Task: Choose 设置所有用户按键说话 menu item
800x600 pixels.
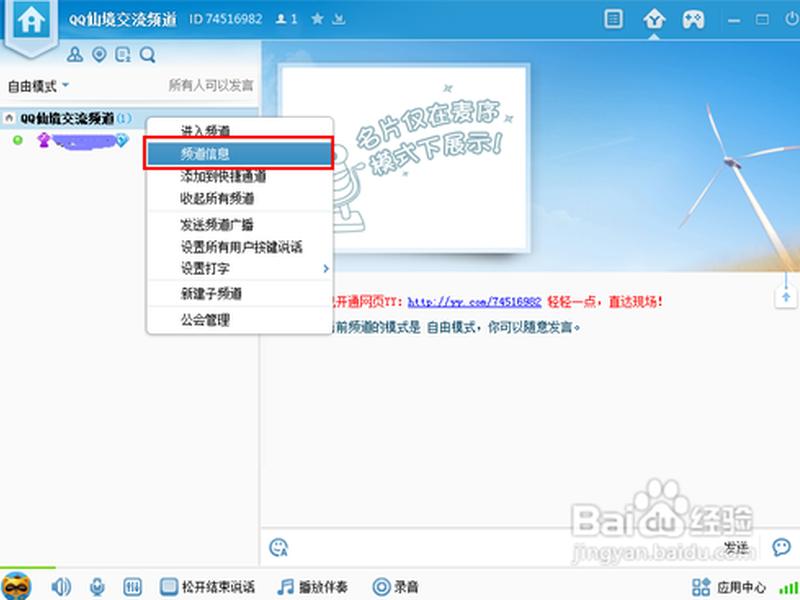Action: (240, 246)
